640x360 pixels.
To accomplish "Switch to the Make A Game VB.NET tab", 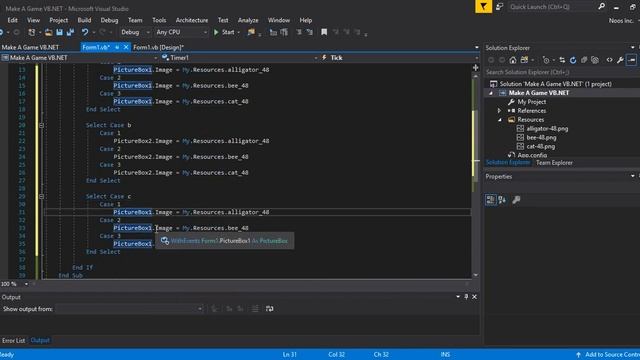I will [30, 47].
